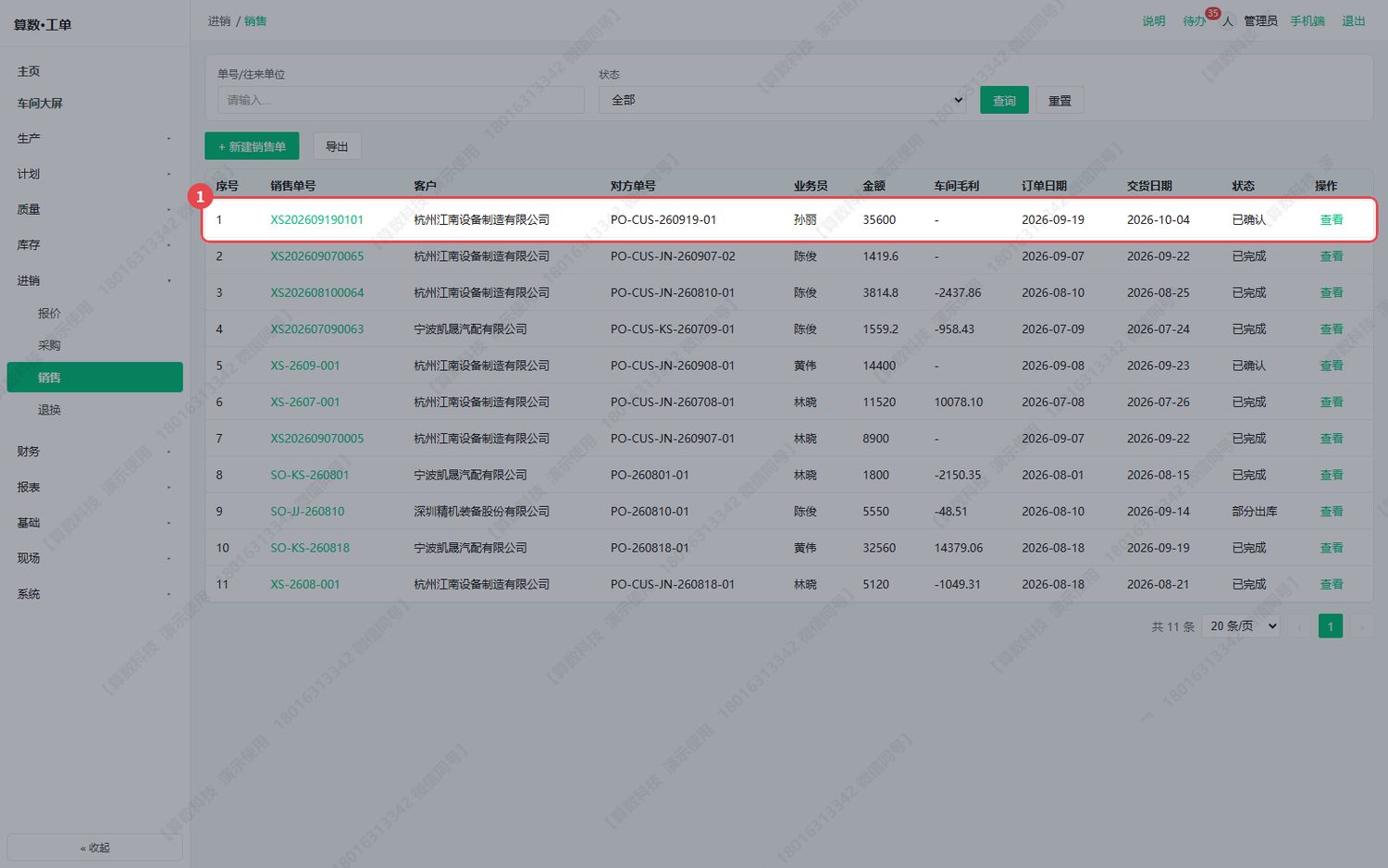Open sales order XS202609190101 link
1388x868 pixels.
[x=316, y=220]
